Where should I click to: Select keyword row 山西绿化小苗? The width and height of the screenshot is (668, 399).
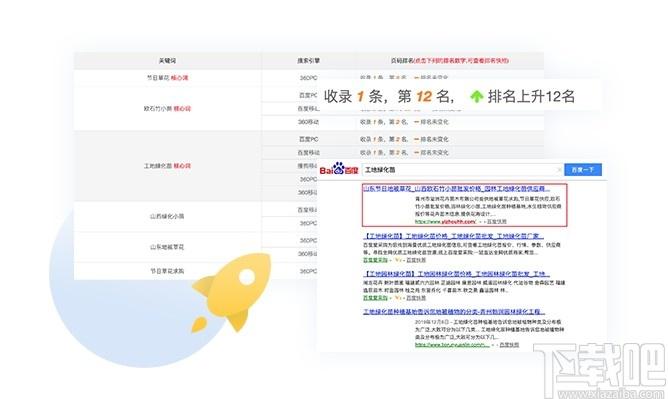point(167,216)
